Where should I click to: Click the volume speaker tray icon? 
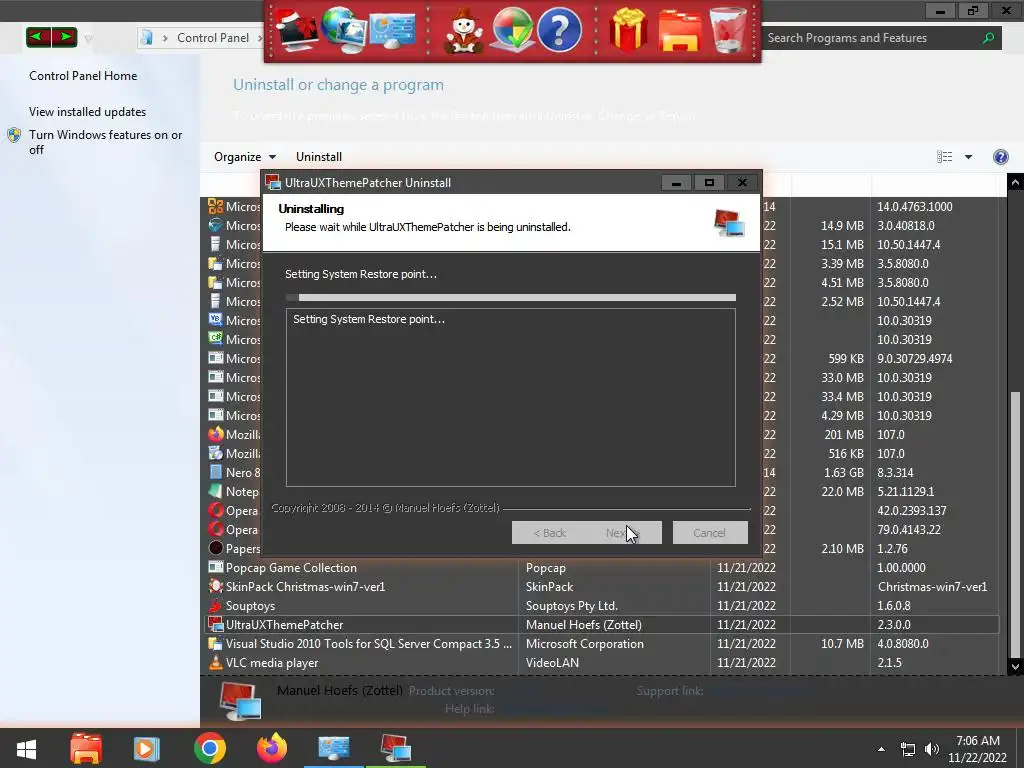coord(932,749)
